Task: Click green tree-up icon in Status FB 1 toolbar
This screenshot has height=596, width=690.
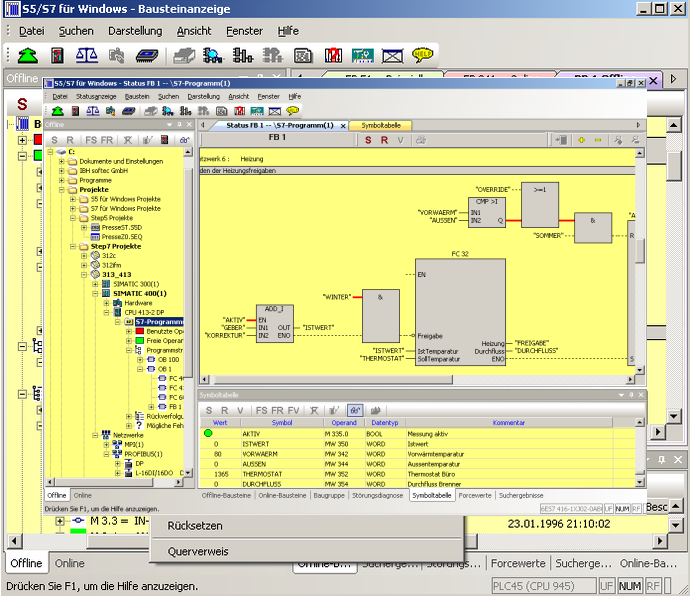Action: tap(58, 111)
